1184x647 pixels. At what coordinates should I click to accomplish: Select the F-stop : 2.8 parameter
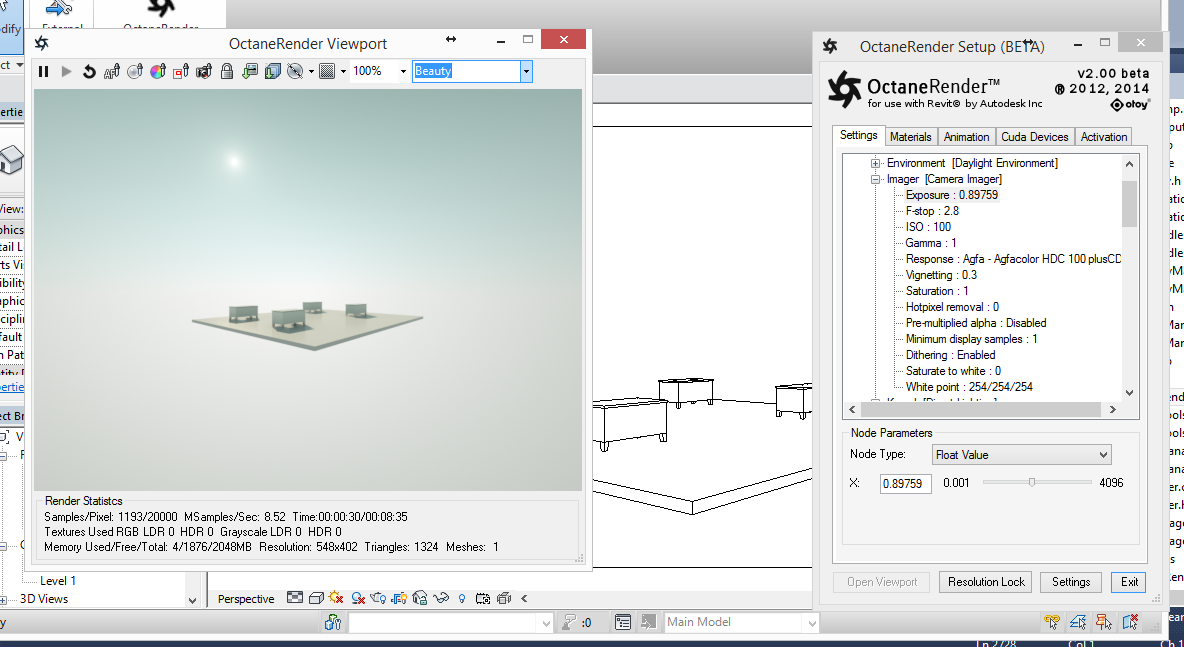932,211
